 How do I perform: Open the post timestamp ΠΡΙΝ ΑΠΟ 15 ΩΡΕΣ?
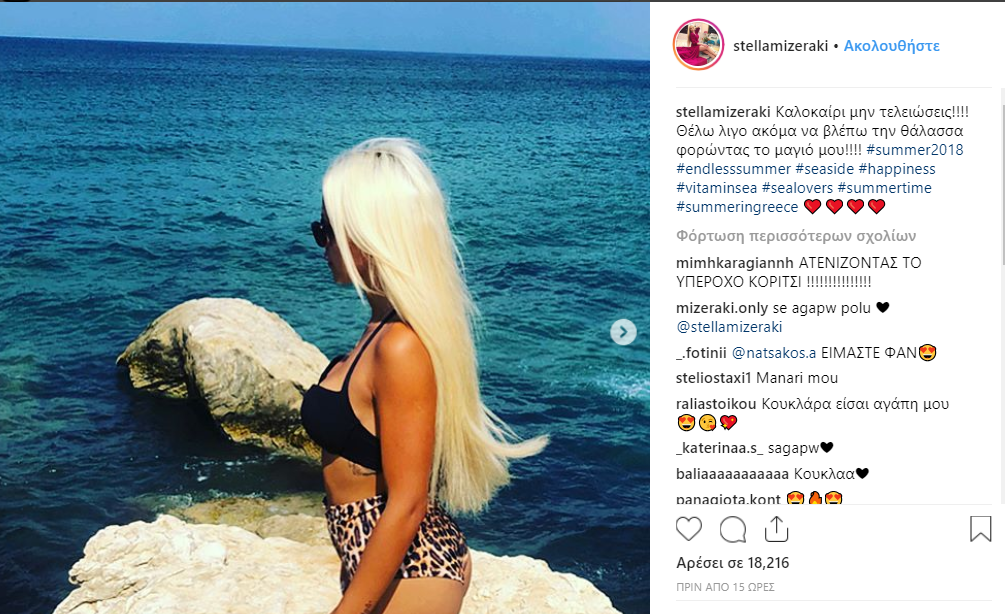coord(726,587)
